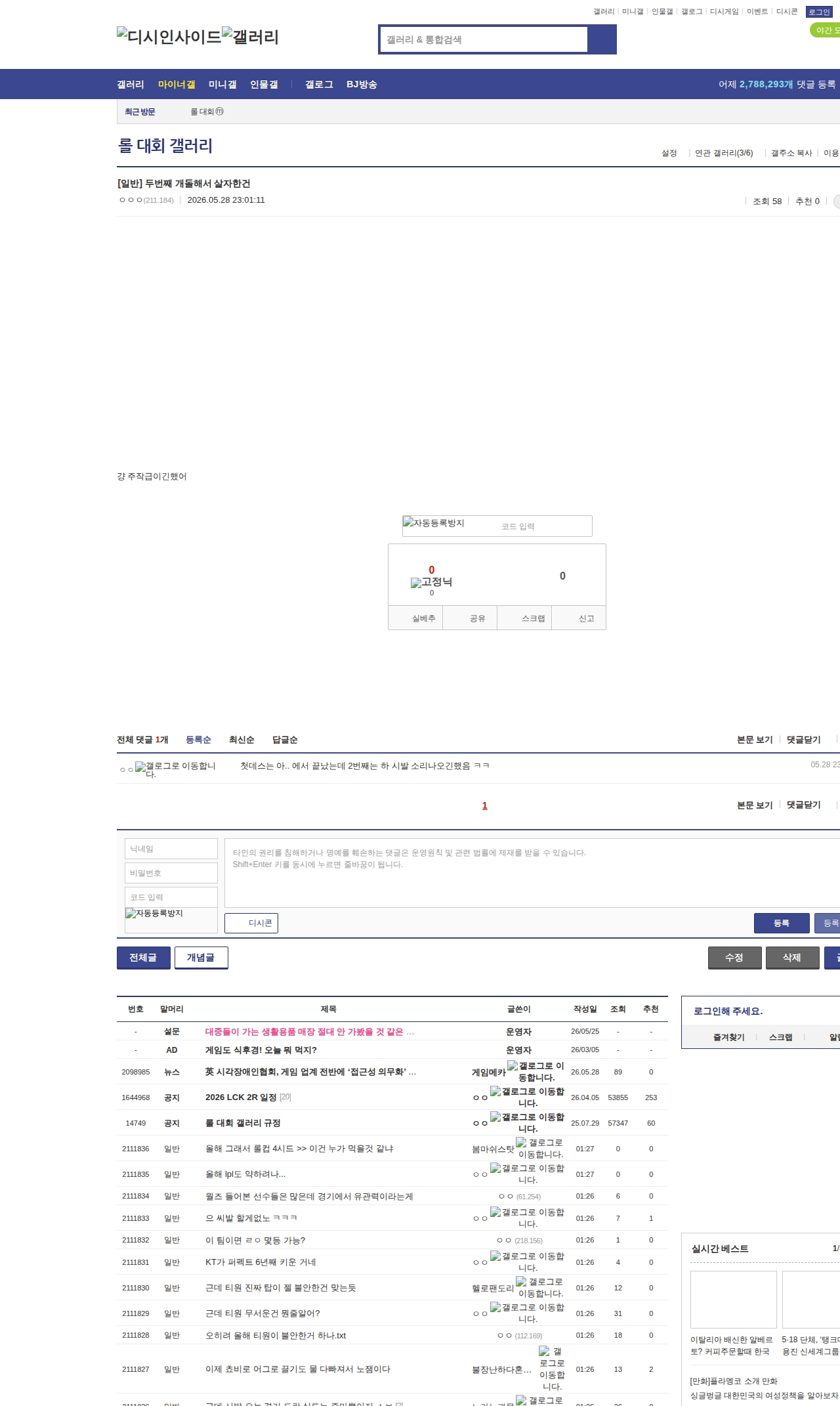Click the 자동등록방지 captcha image in comment form
Image resolution: width=840 pixels, height=1406 pixels.
coord(154,913)
